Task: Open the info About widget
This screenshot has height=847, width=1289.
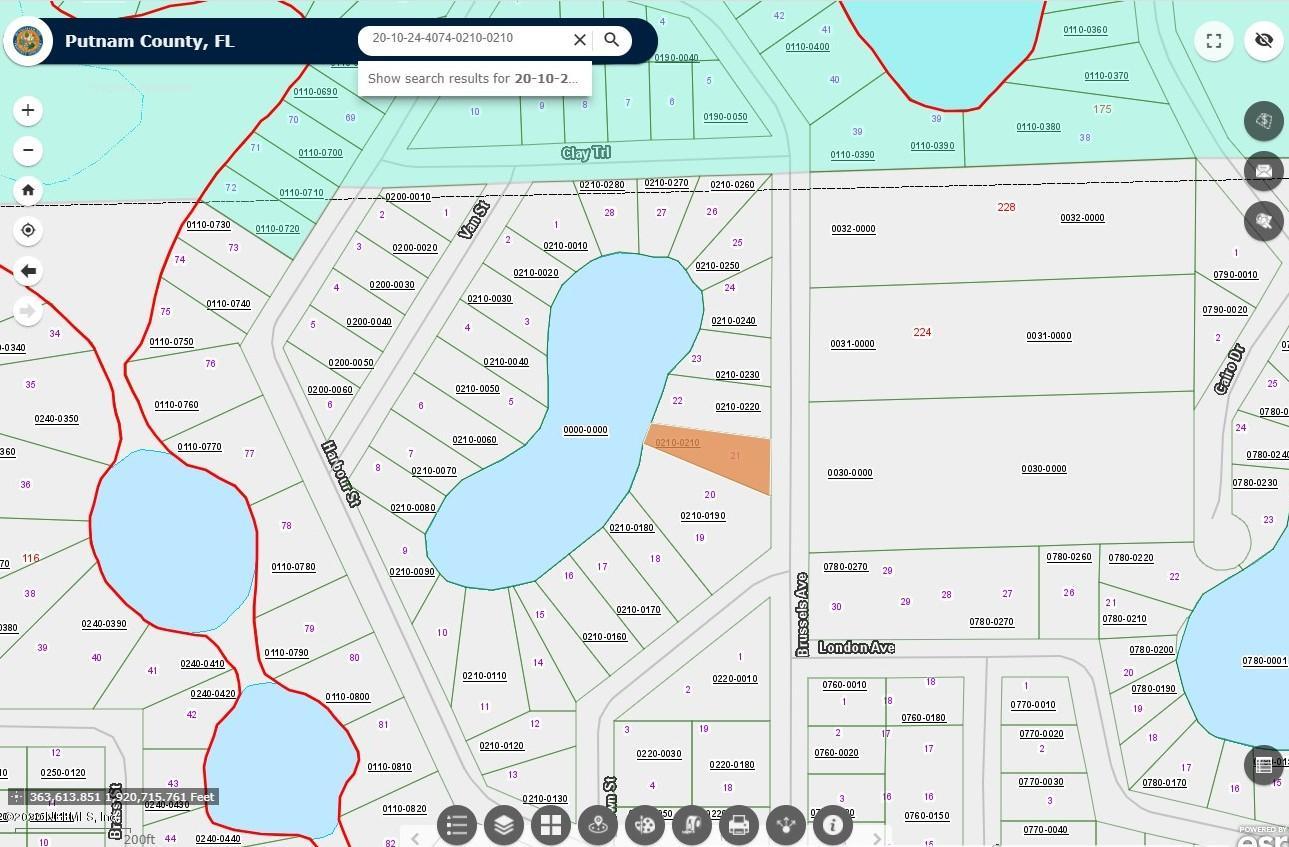Action: point(832,825)
